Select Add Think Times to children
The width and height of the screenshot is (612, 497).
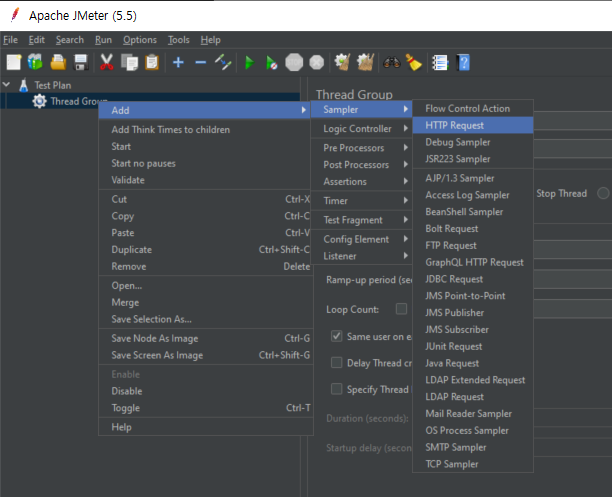click(206, 129)
